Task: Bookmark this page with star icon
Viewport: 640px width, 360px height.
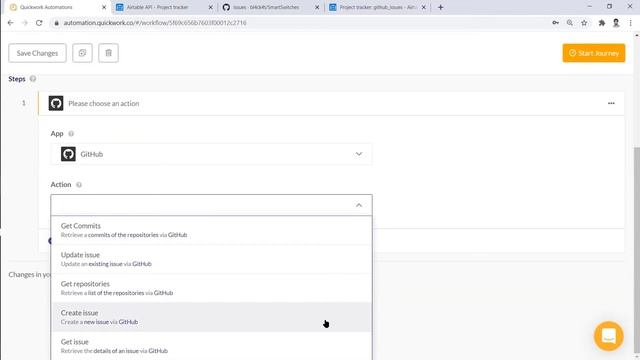Action: [x=584, y=23]
